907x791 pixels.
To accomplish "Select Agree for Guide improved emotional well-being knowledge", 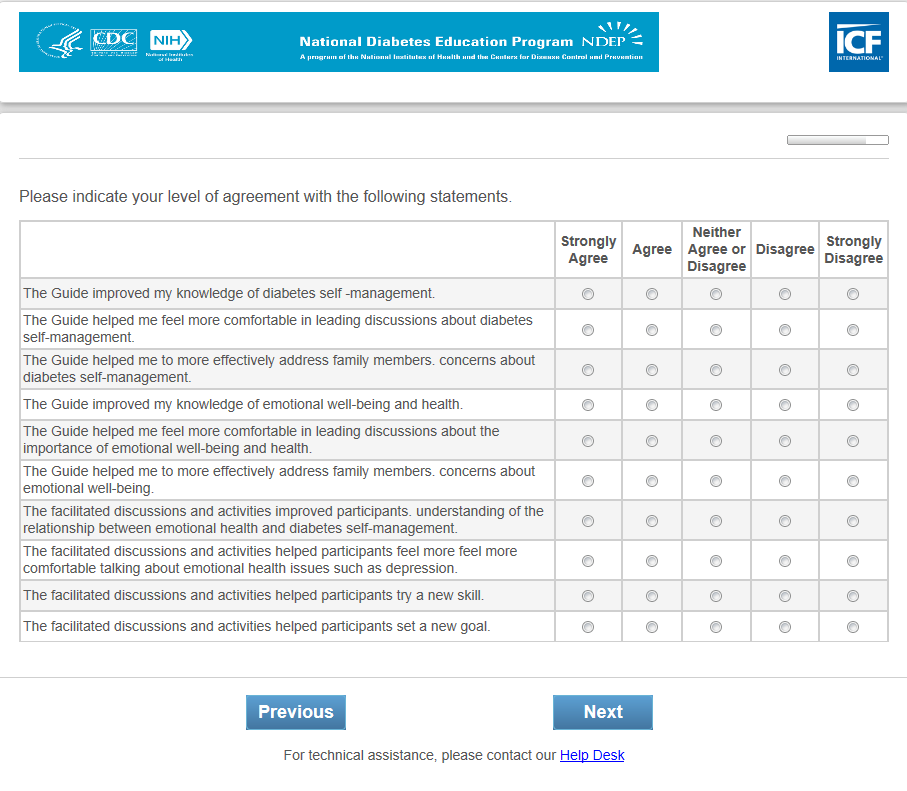I will point(652,405).
